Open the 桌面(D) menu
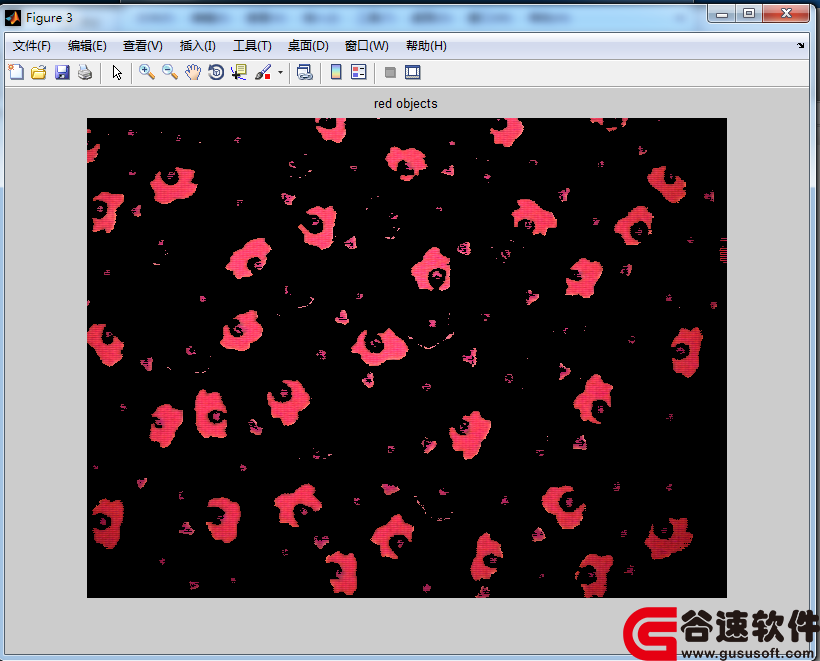 tap(308, 46)
